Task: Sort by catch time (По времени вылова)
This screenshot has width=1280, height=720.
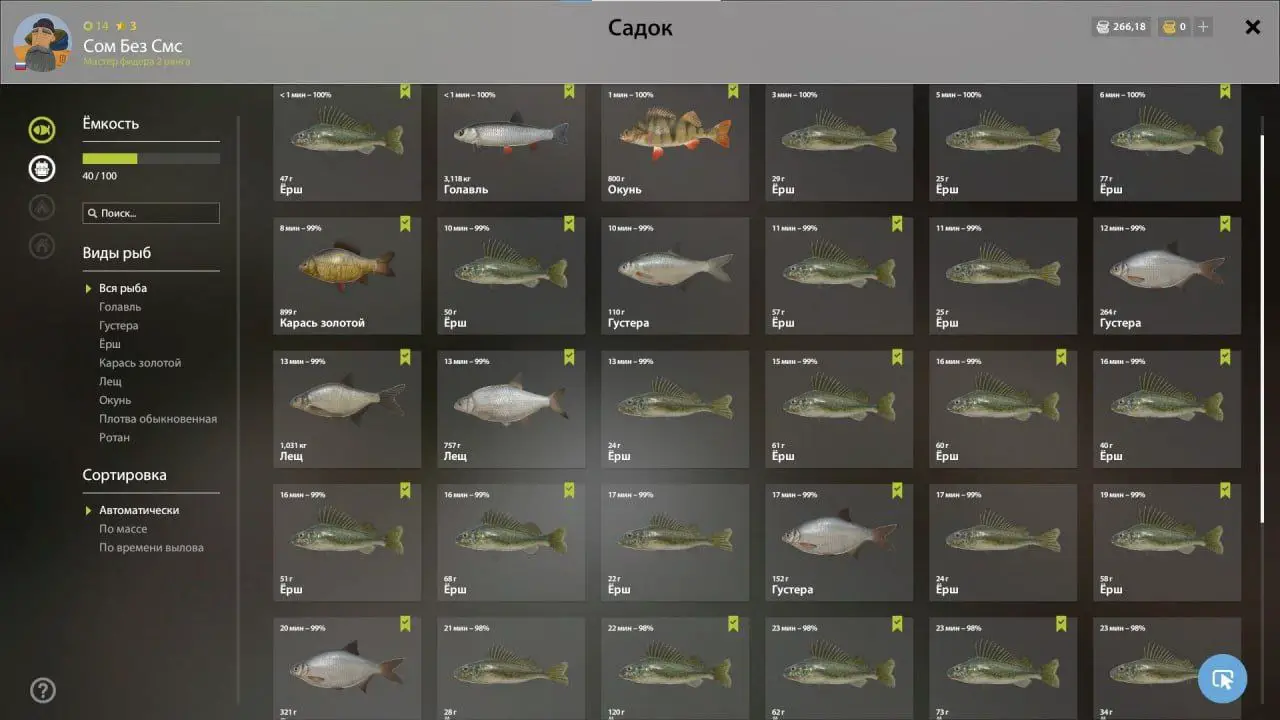Action: click(x=151, y=548)
